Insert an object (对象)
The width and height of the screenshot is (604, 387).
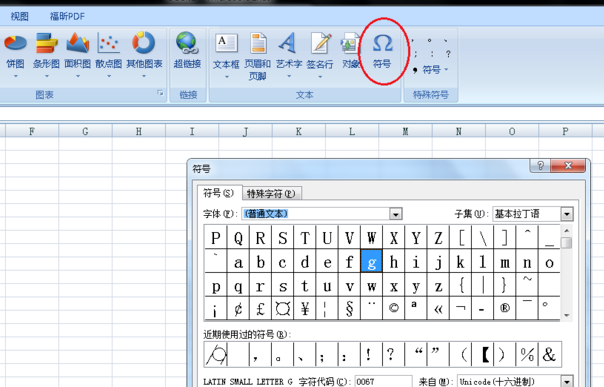click(350, 50)
